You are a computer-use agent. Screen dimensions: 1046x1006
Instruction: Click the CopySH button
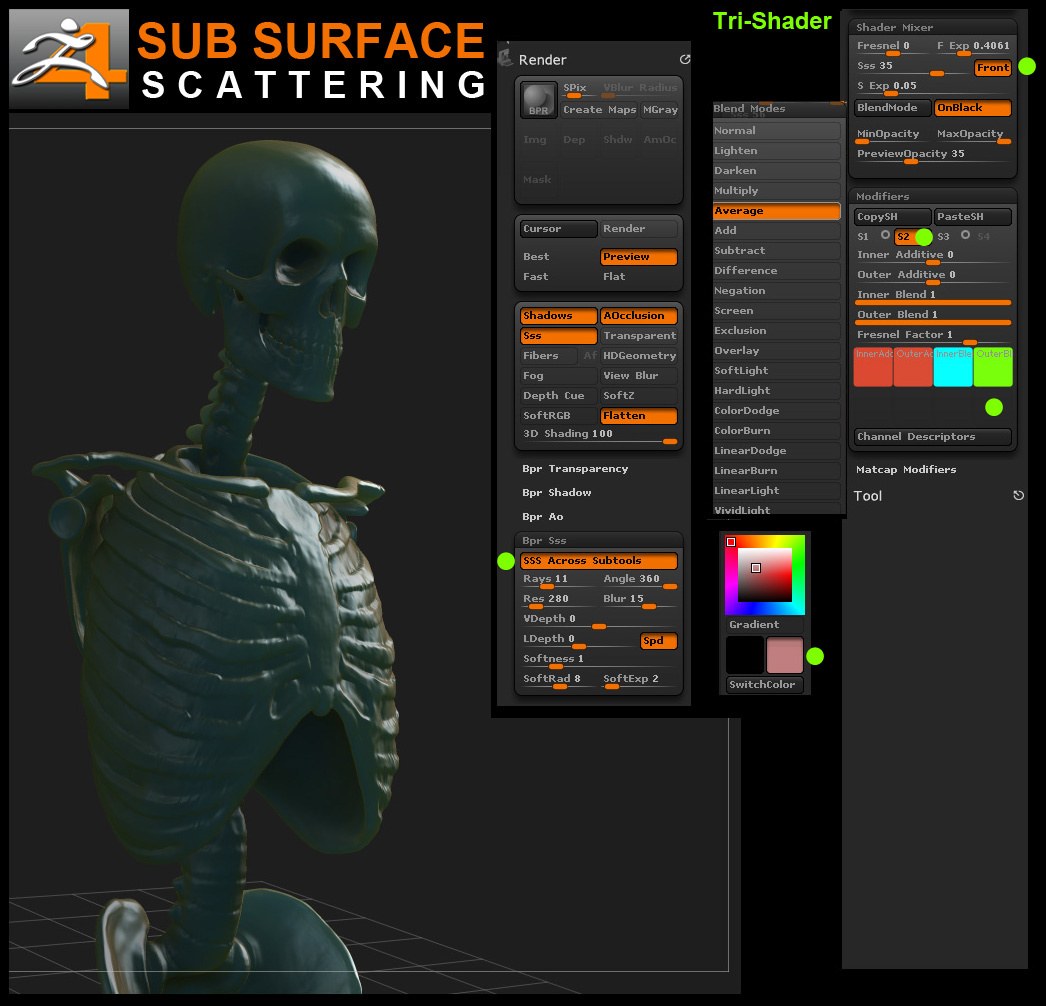[x=893, y=217]
